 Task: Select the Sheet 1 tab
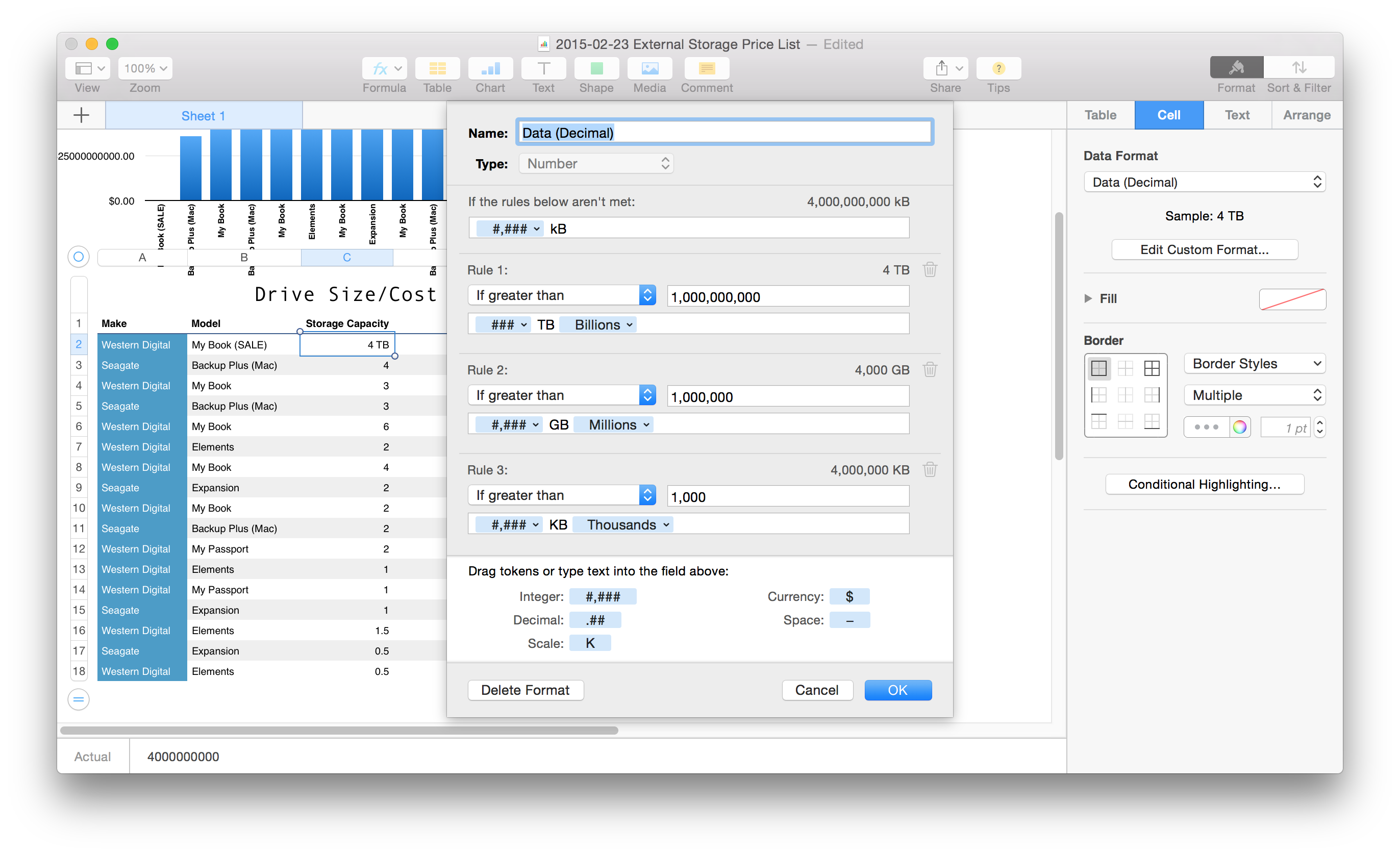204,116
